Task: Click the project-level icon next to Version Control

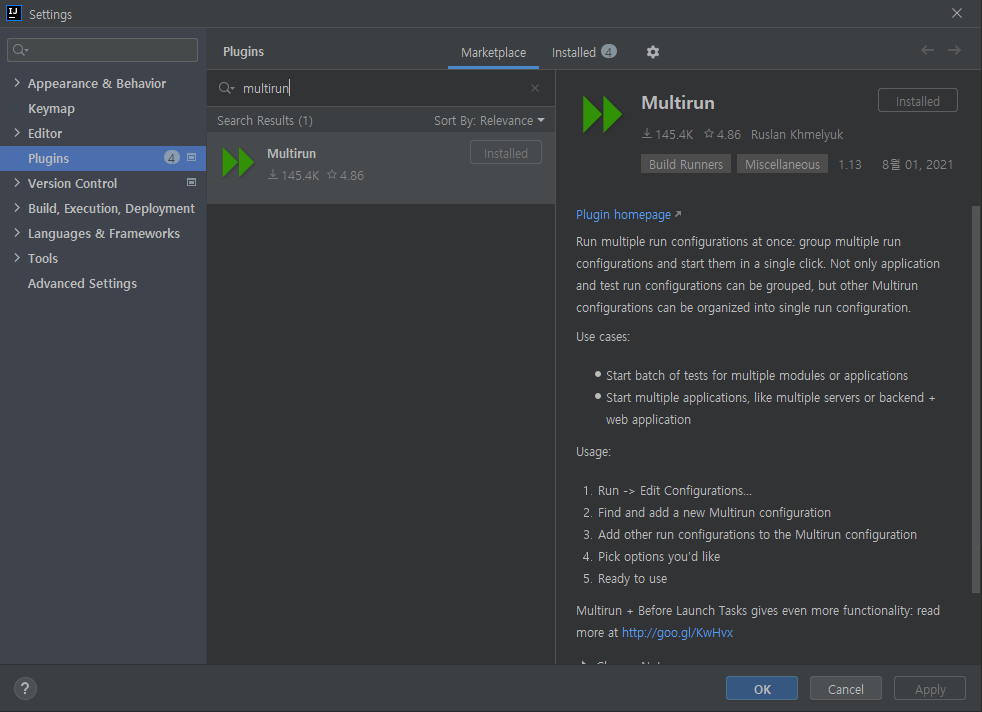Action: (192, 183)
